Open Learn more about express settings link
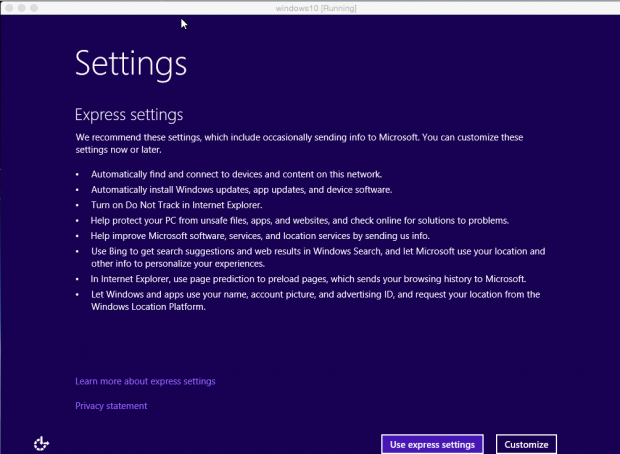This screenshot has height=454, width=620. [x=145, y=381]
